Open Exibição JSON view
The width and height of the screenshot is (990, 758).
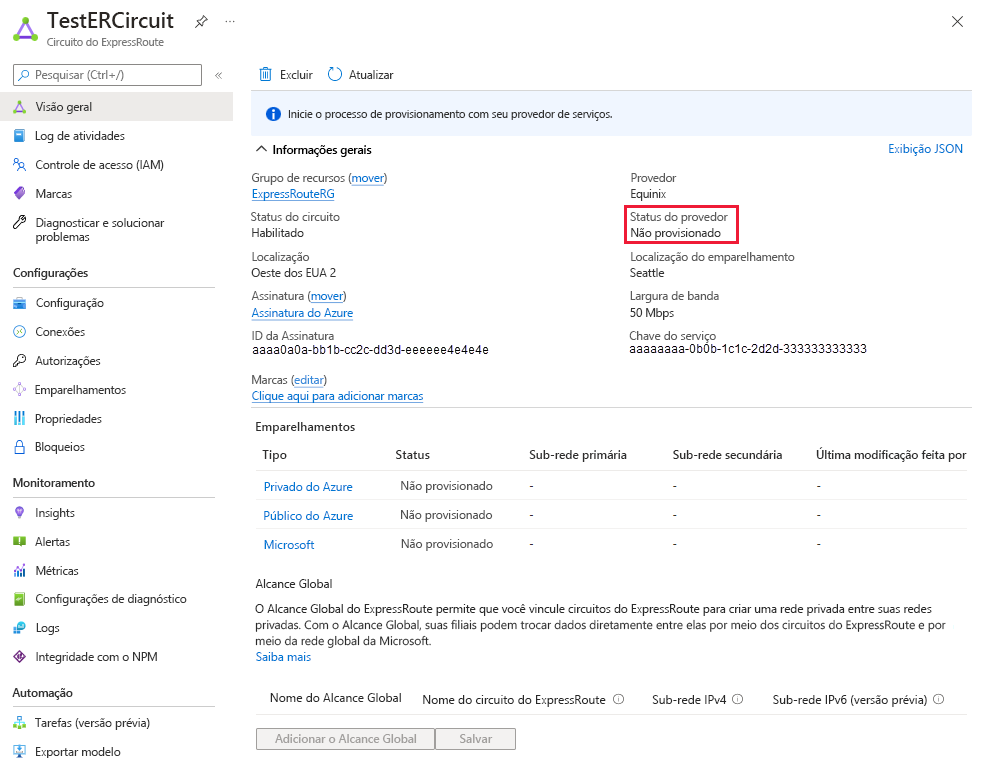point(925,149)
